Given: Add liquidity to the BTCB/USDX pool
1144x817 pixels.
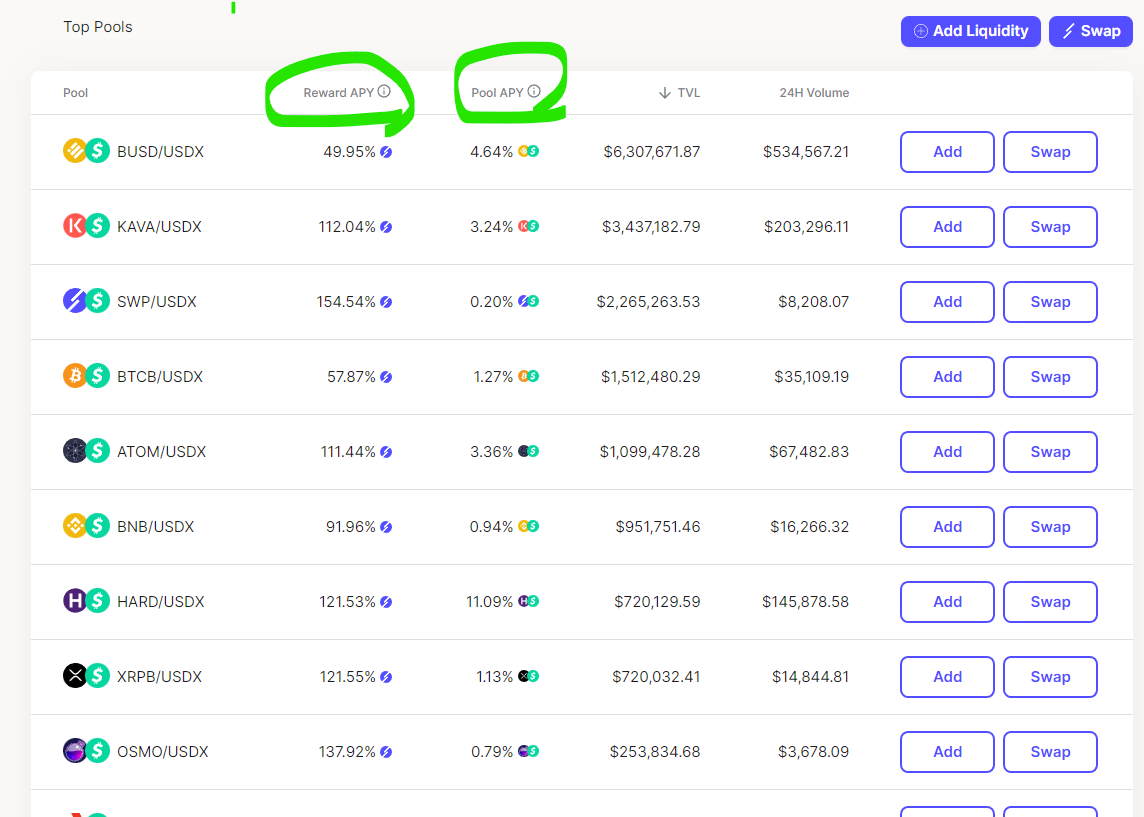Looking at the screenshot, I should click(x=947, y=377).
